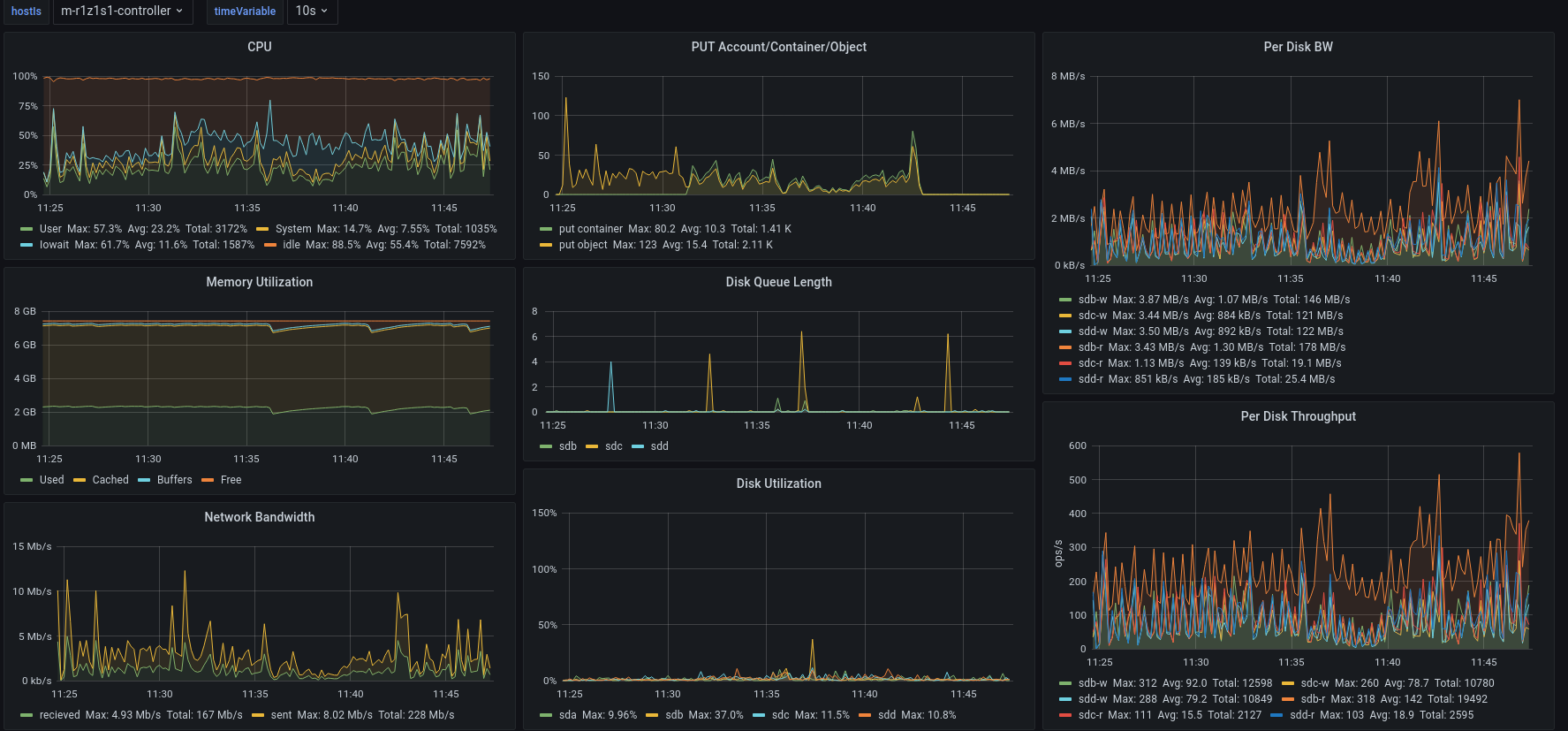Open the 10s timeVariable dropdown
1568x731 pixels.
(311, 11)
